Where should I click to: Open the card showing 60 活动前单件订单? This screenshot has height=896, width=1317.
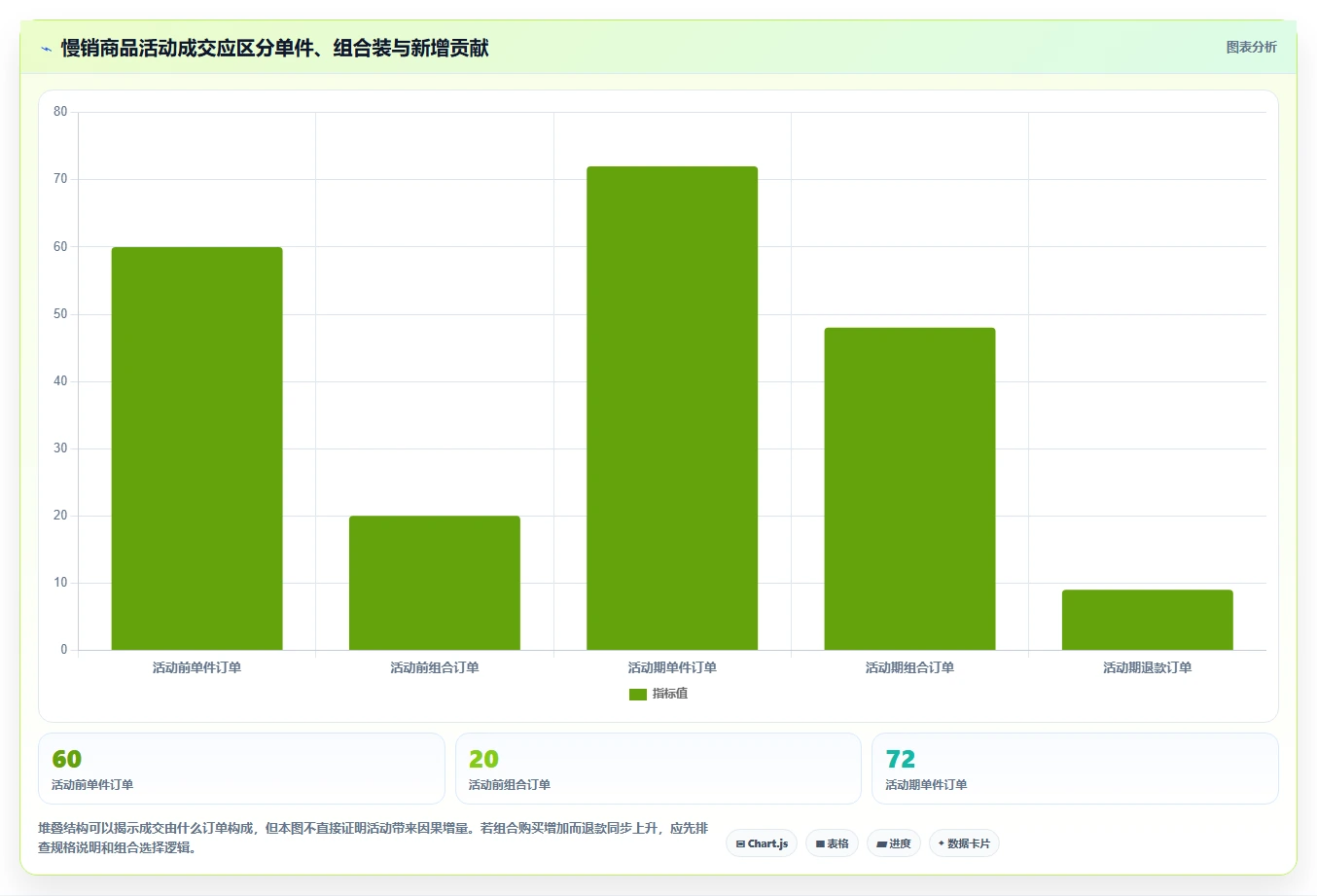click(x=241, y=769)
